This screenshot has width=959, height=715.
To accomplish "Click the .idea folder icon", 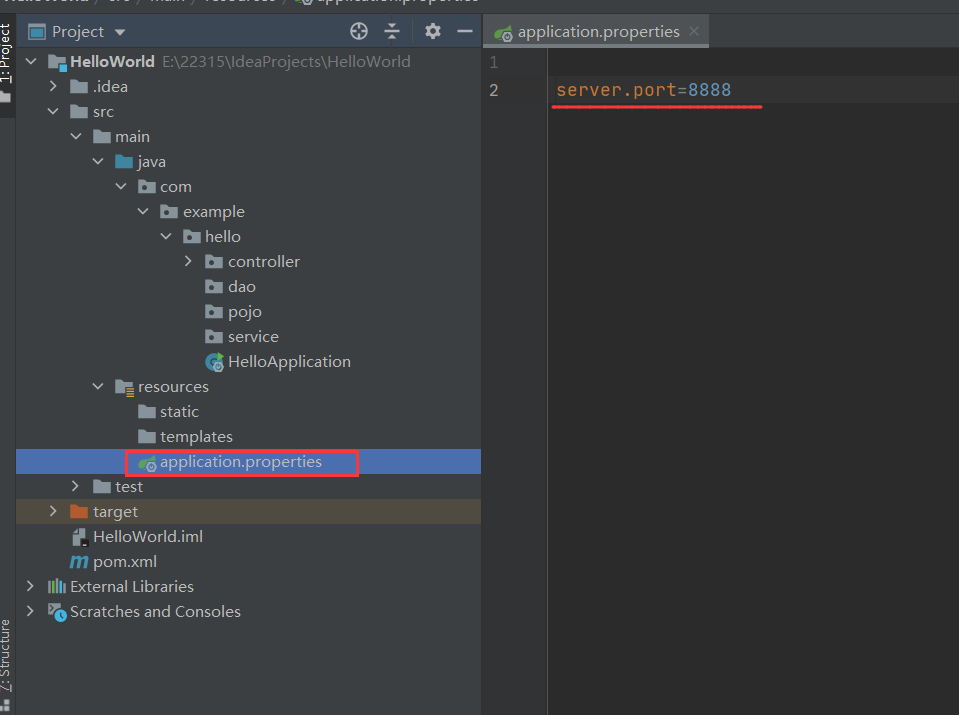I will tap(79, 87).
